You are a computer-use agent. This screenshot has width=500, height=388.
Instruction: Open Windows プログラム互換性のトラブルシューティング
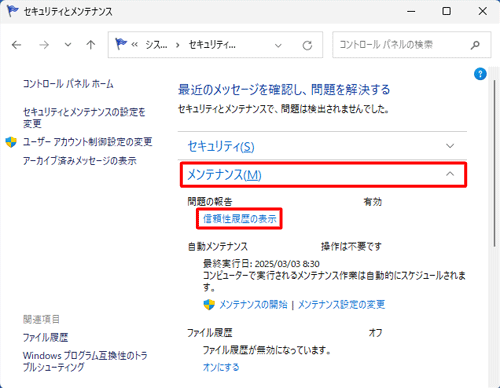tap(85, 361)
